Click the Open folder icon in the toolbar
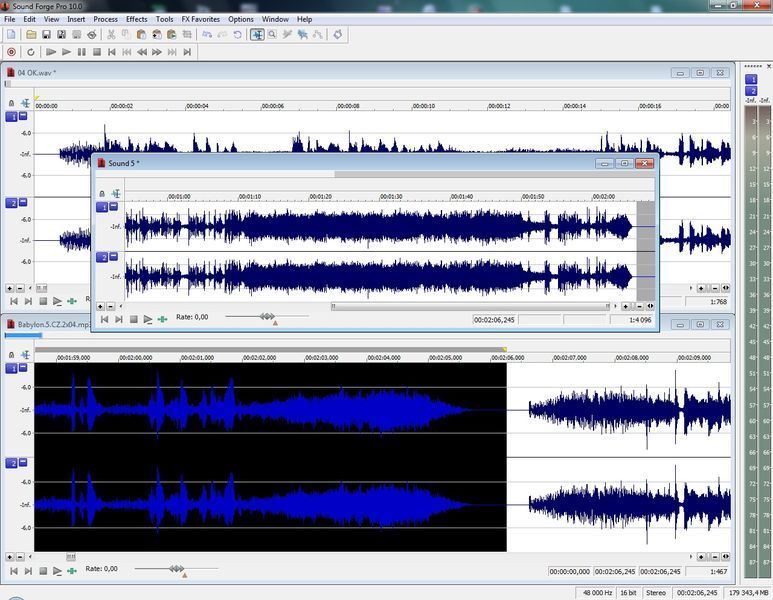Image resolution: width=773 pixels, height=600 pixels. point(31,35)
